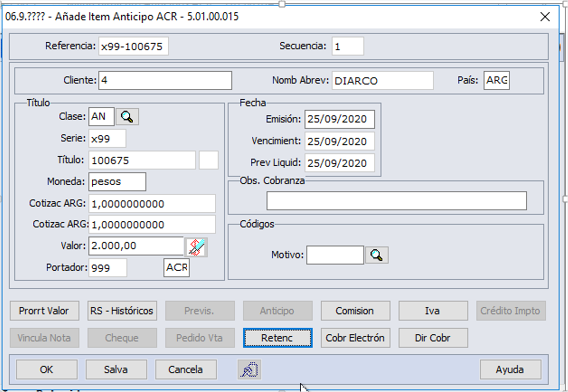Click the icon button next to Valor
The width and height of the screenshot is (568, 392).
pos(196,247)
